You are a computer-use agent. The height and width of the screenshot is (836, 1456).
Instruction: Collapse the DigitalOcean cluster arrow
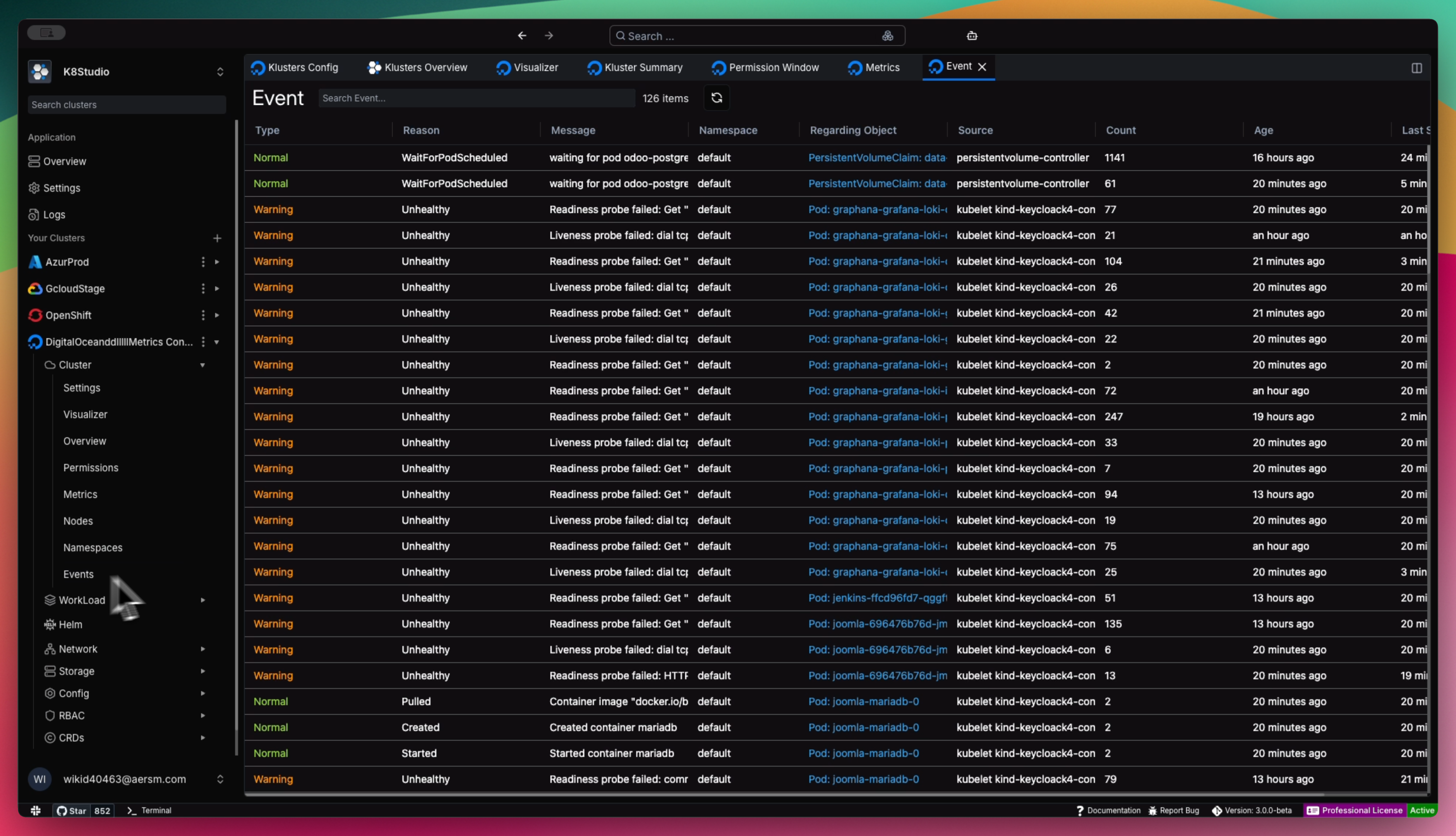(217, 342)
